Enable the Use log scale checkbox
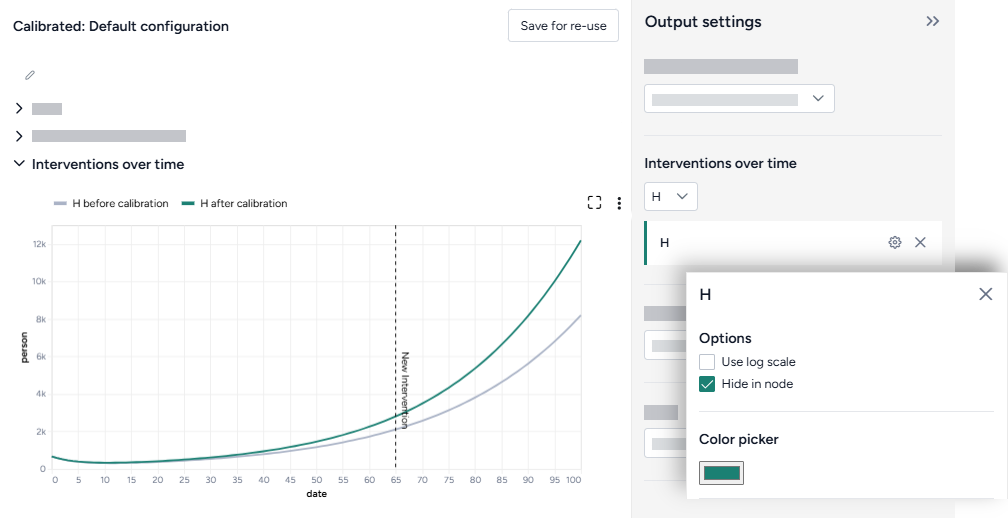This screenshot has width=1008, height=518. click(x=707, y=362)
